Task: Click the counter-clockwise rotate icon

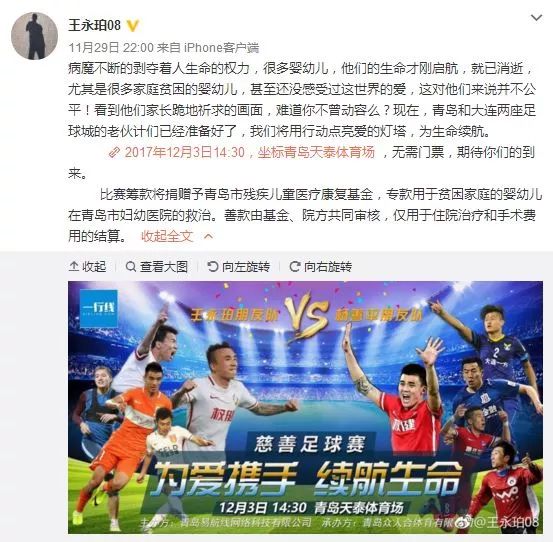Action: coord(213,267)
